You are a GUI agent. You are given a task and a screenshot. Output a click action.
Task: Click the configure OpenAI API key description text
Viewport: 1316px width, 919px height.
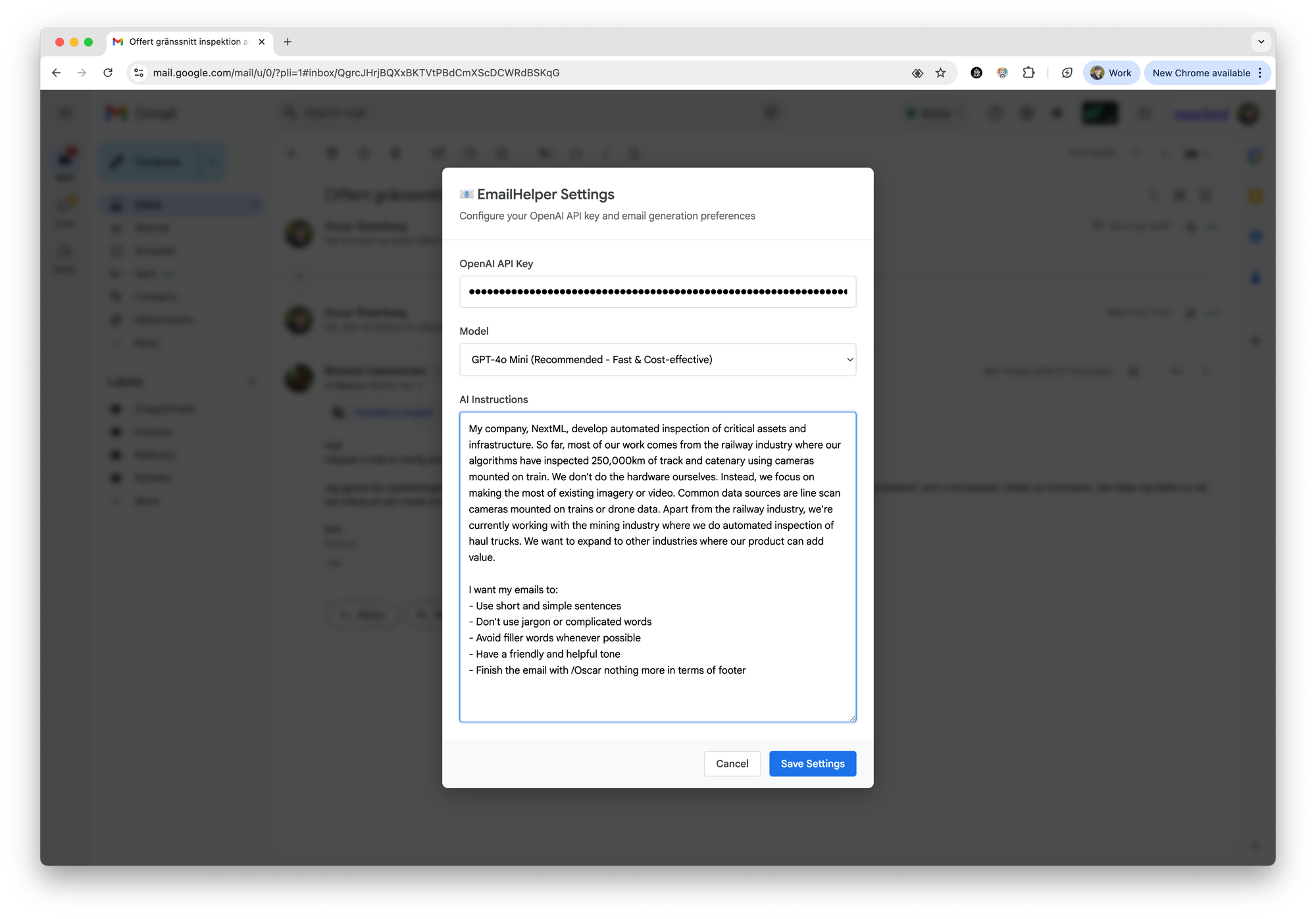pyautogui.click(x=607, y=216)
